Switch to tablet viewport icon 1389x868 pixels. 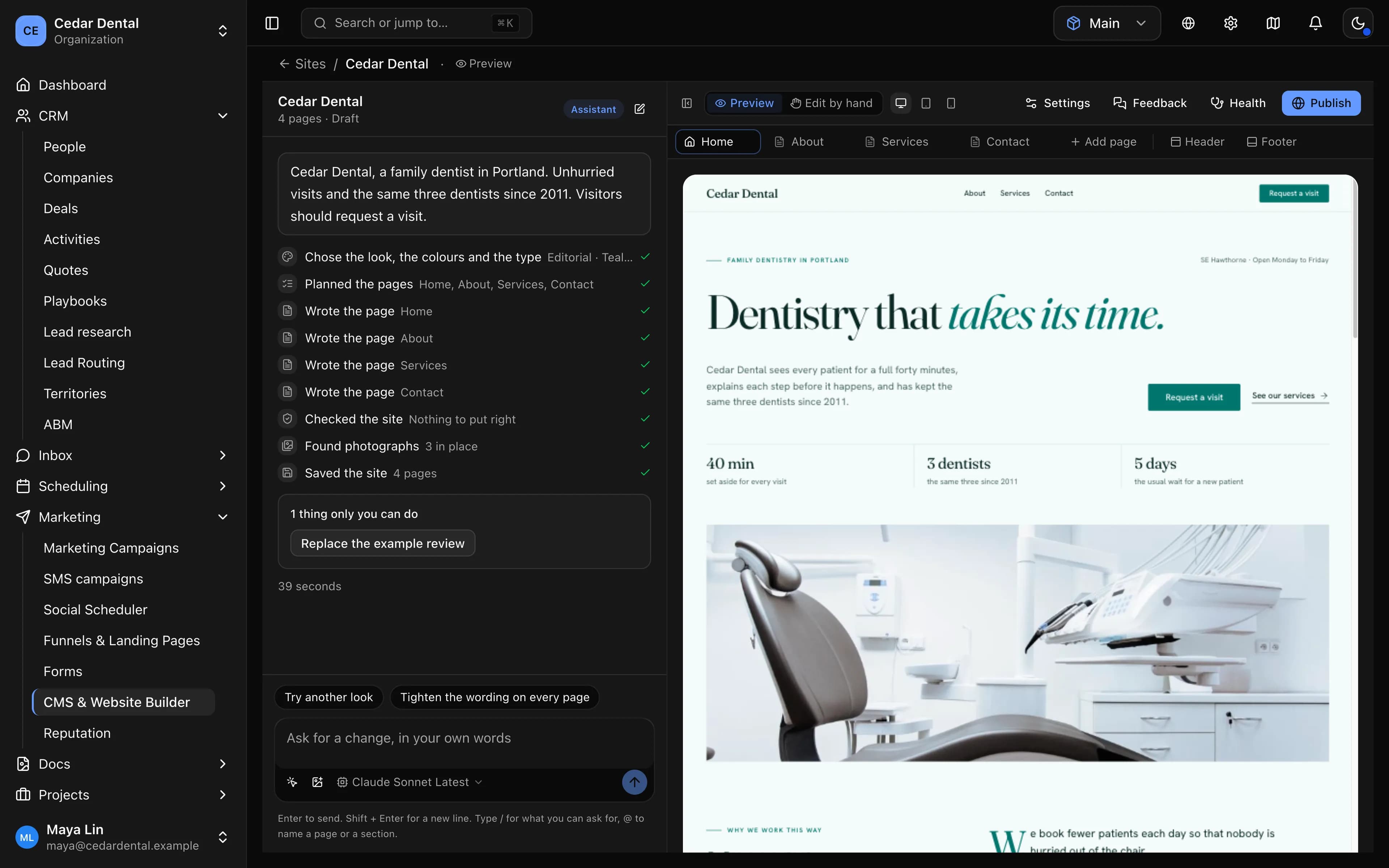pyautogui.click(x=926, y=103)
